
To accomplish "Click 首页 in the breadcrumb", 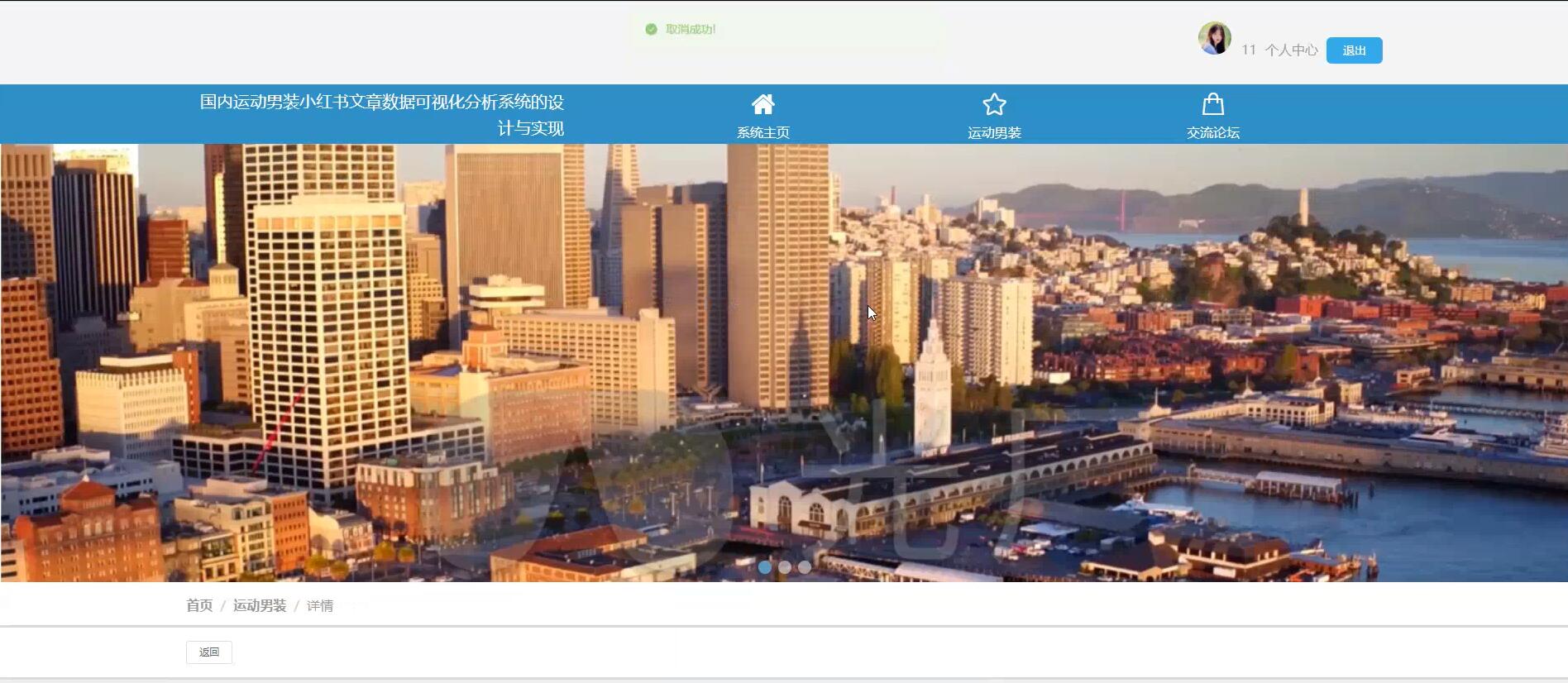I will (x=199, y=606).
